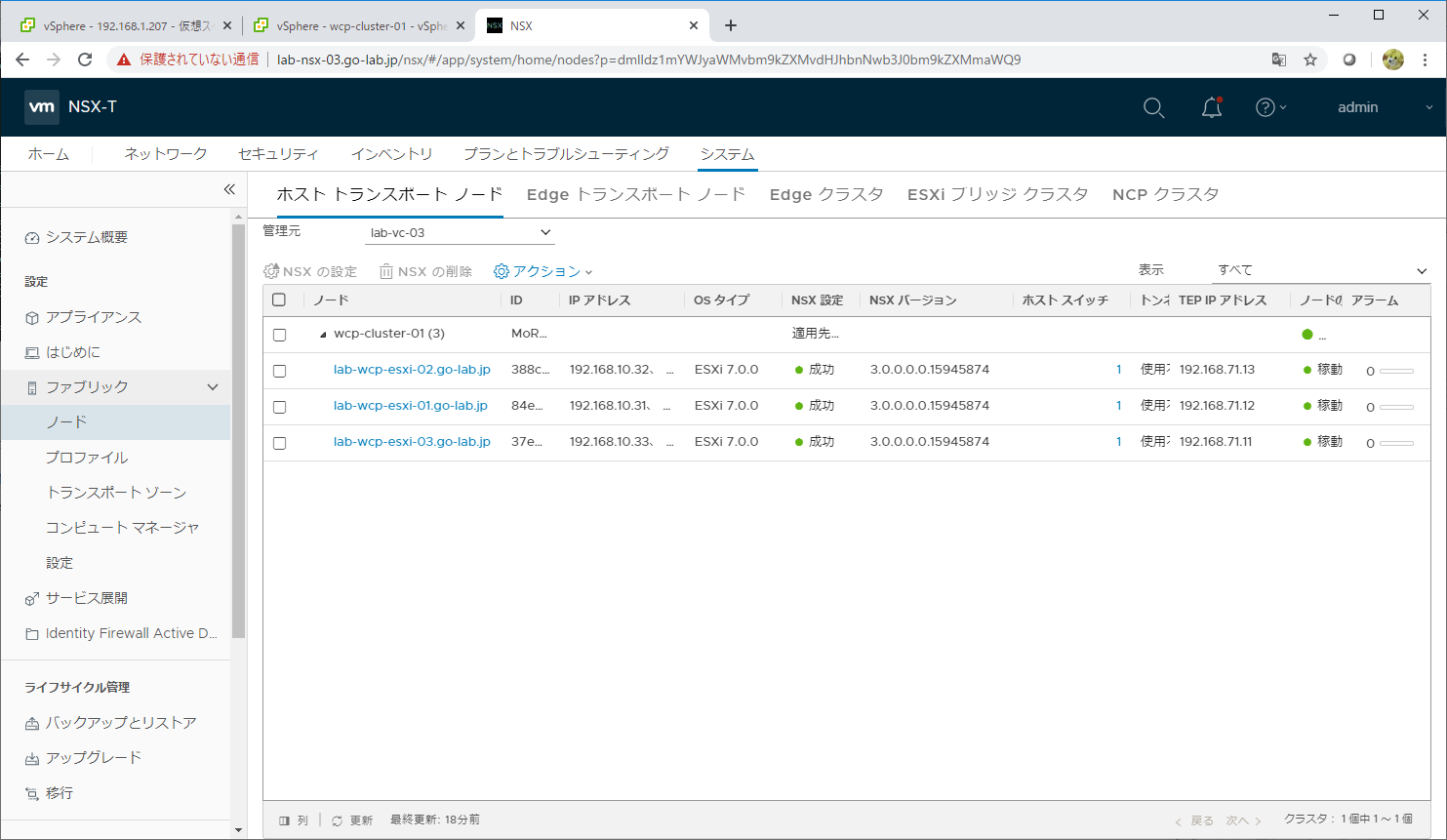Image resolution: width=1447 pixels, height=840 pixels.
Task: Open a new browser tab
Action: coord(731,25)
